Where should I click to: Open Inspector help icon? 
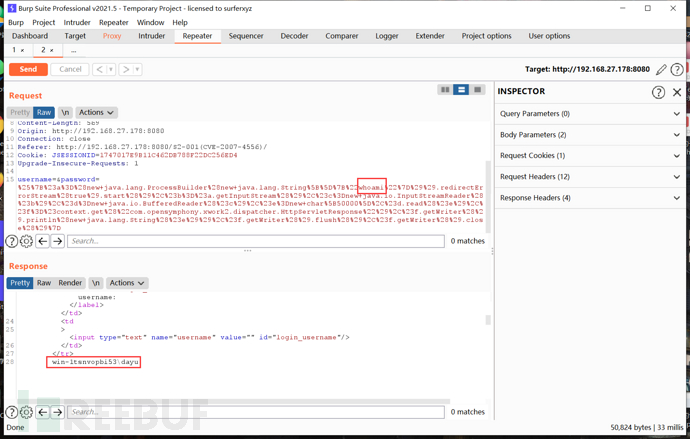pyautogui.click(x=658, y=92)
